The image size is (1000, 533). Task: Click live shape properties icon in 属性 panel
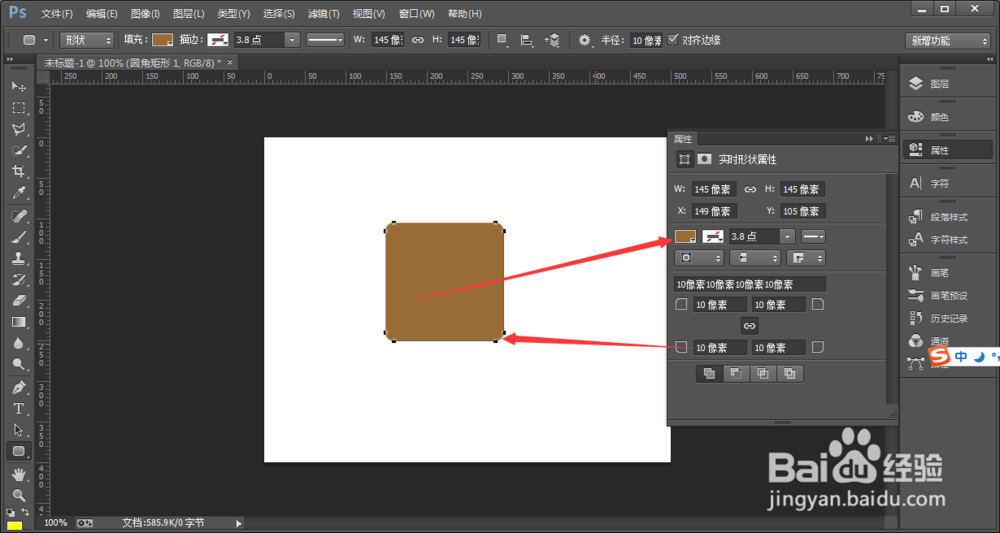click(x=684, y=159)
